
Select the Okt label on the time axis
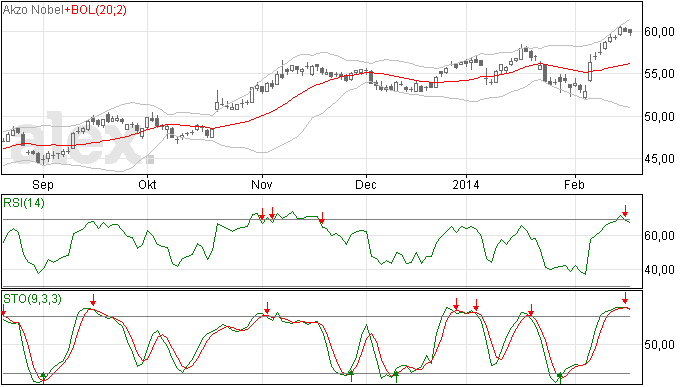(x=147, y=184)
